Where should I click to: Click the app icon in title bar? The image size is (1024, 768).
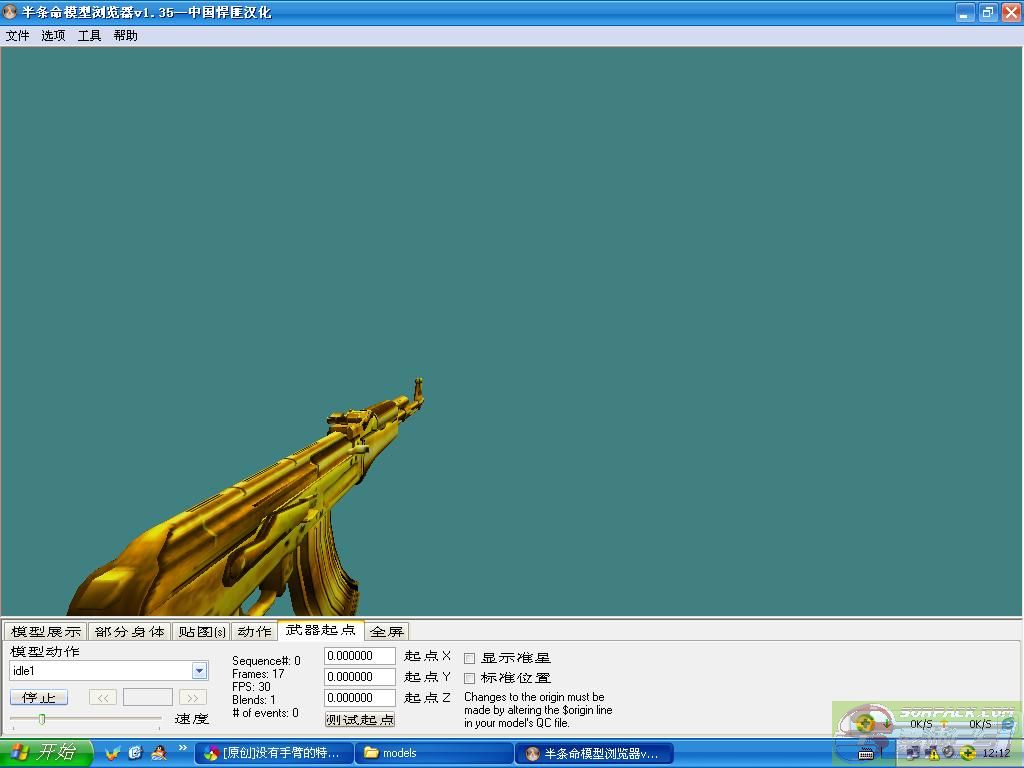coord(11,12)
